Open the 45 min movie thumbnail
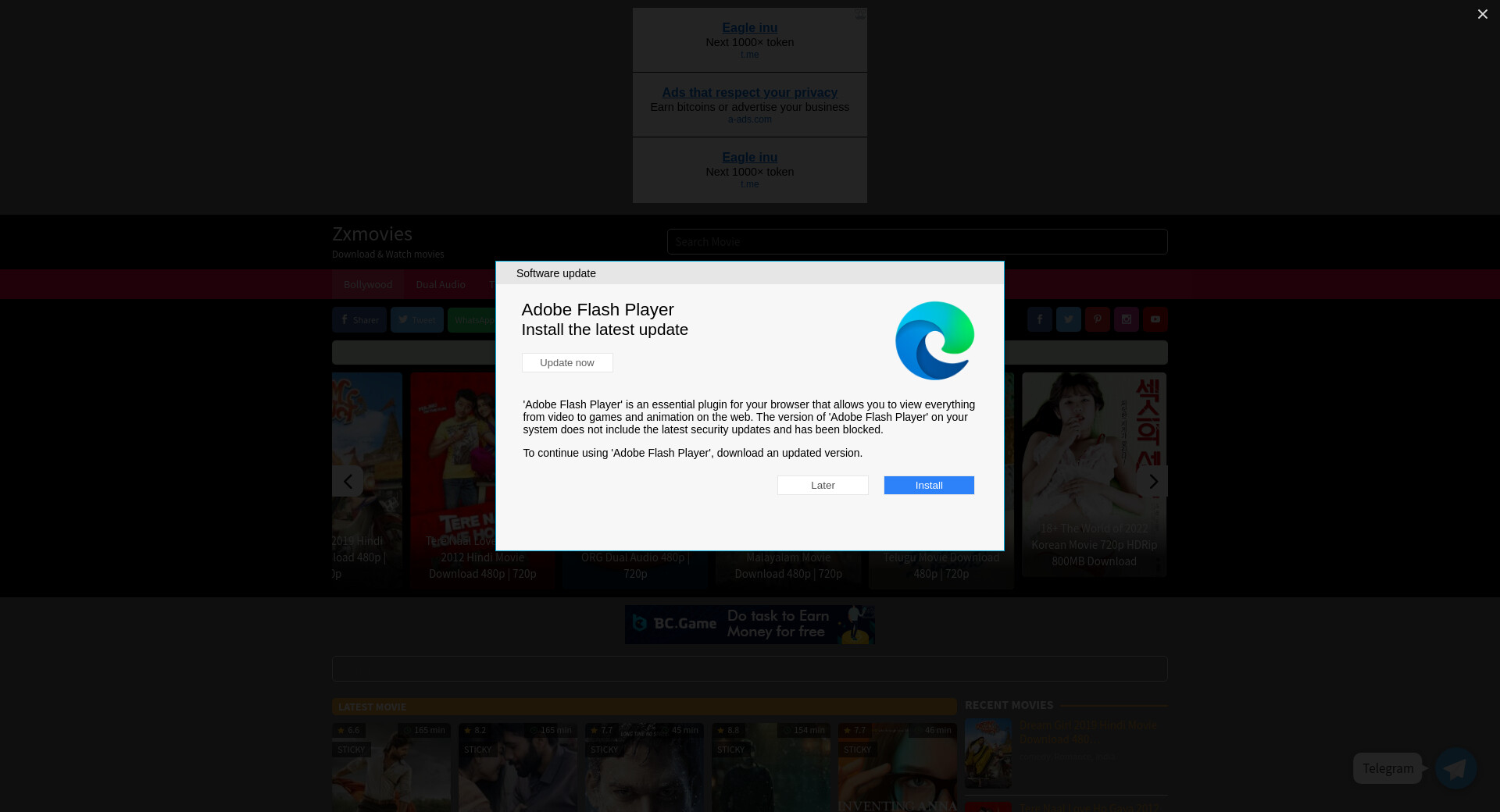 645,767
